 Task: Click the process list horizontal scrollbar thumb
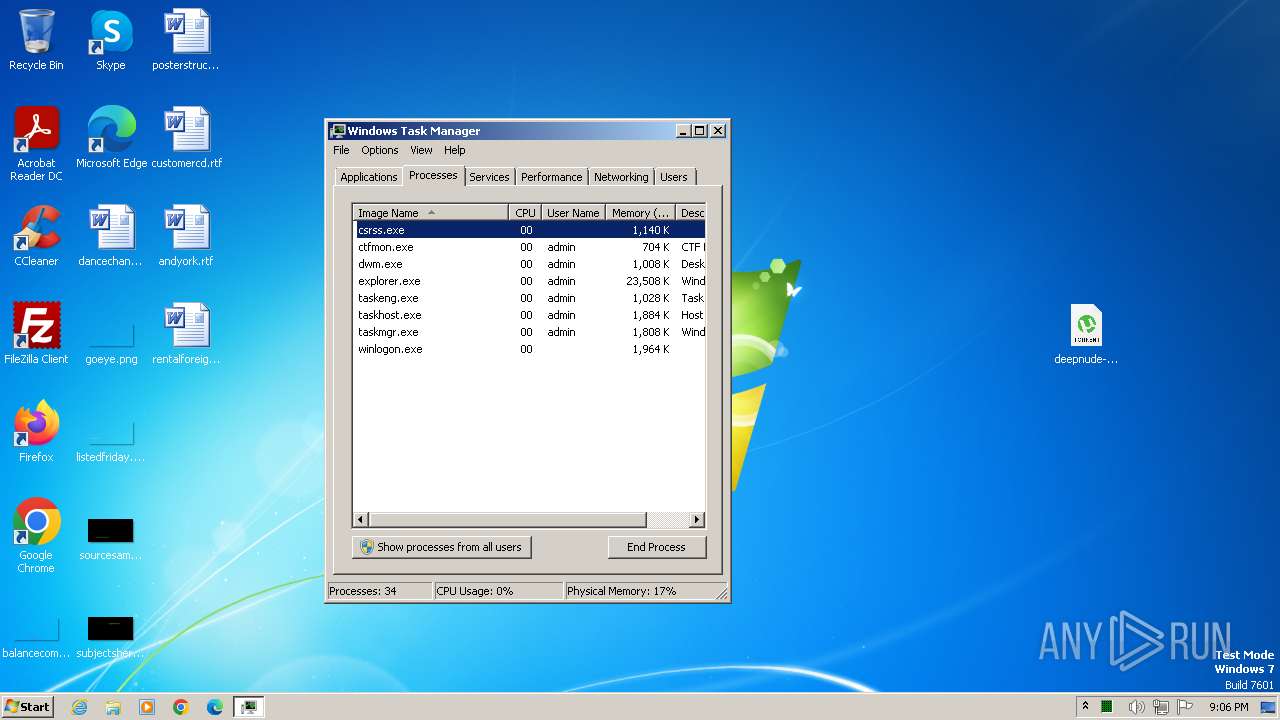click(508, 520)
